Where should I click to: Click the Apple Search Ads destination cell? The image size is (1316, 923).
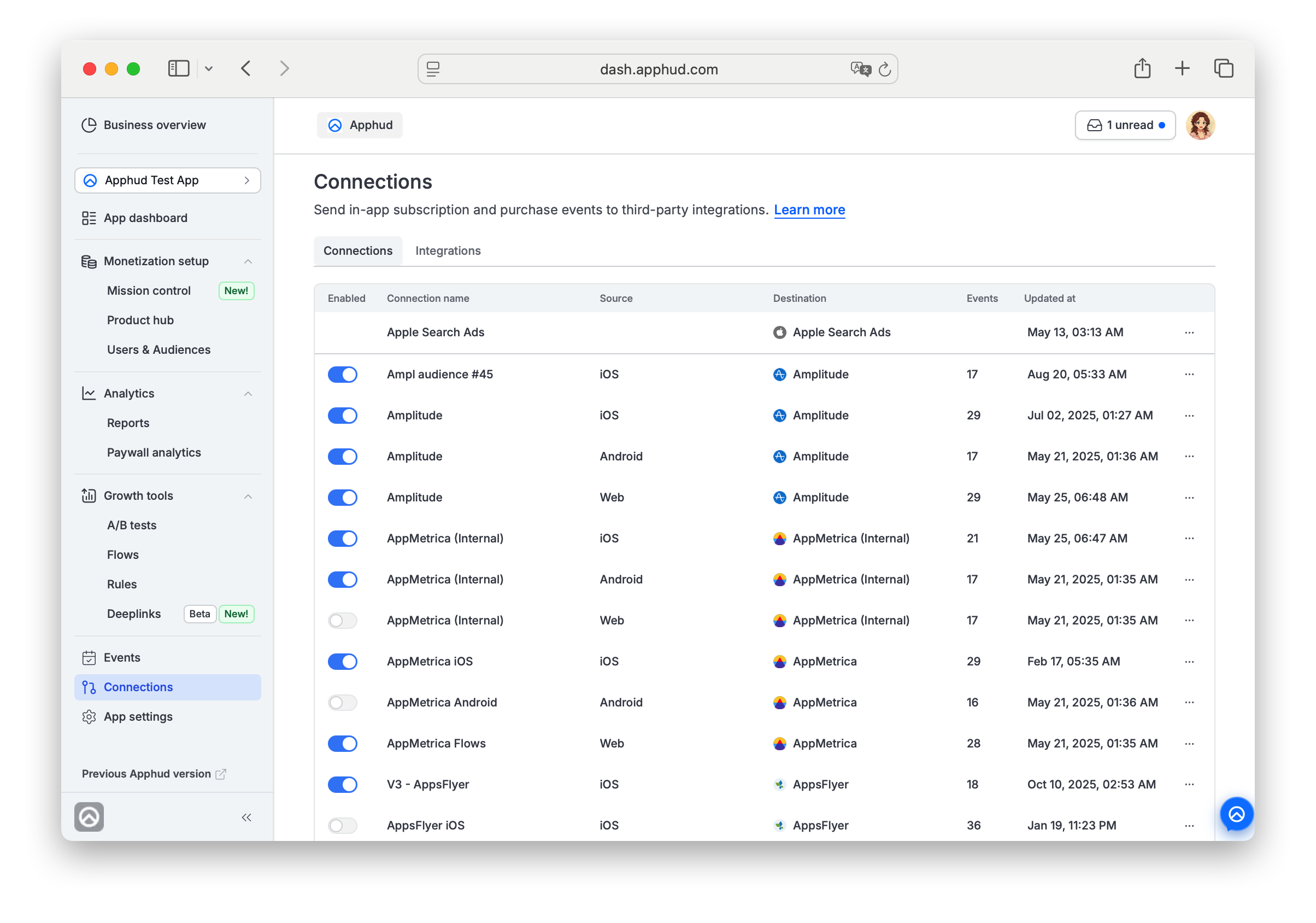click(831, 332)
